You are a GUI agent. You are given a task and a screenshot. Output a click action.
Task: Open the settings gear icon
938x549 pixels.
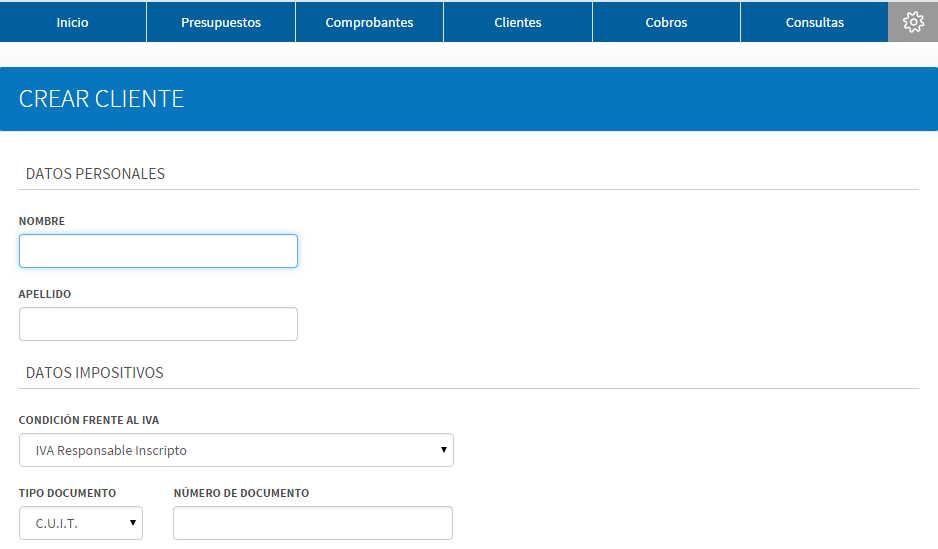click(913, 22)
